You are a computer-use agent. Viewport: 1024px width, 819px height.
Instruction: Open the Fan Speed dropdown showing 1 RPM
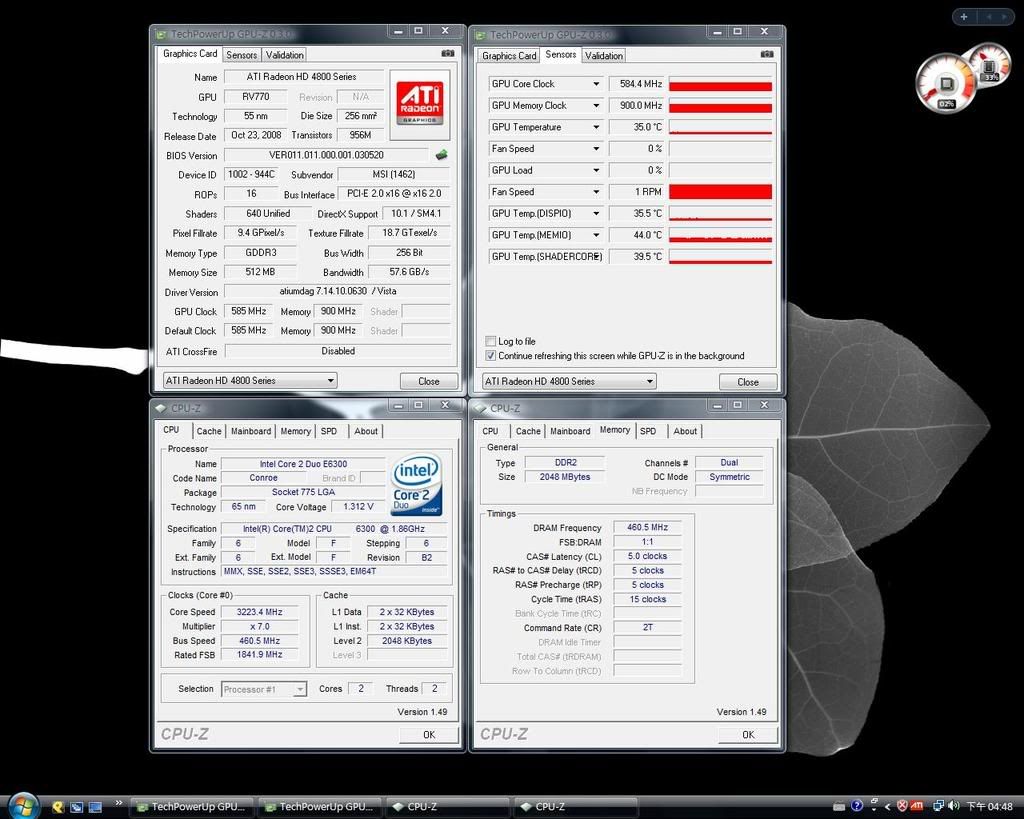pyautogui.click(x=596, y=191)
